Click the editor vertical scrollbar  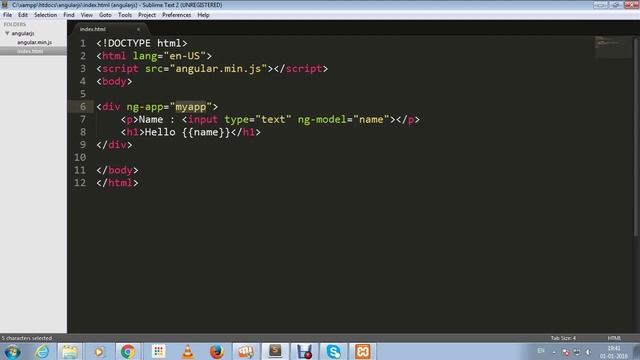click(636, 137)
